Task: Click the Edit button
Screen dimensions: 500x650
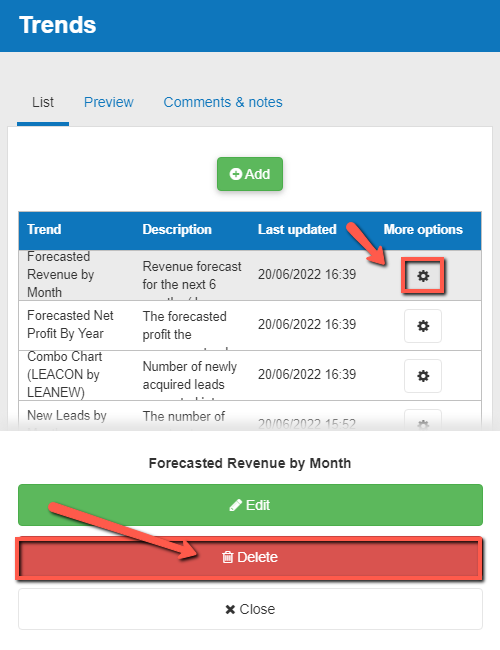Action: [x=250, y=505]
